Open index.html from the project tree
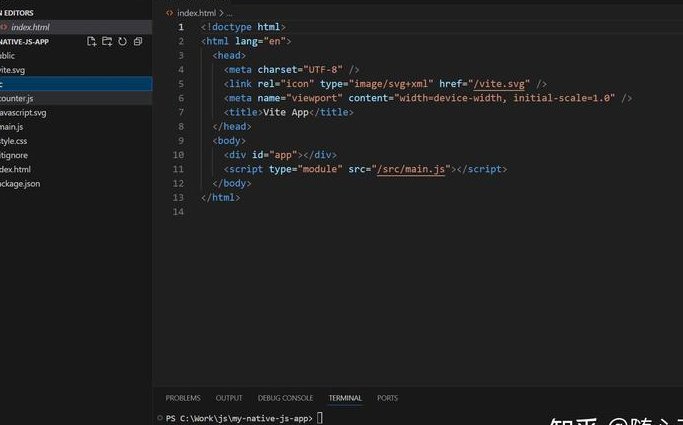Screen dimensions: 683x425 (76, 169)
